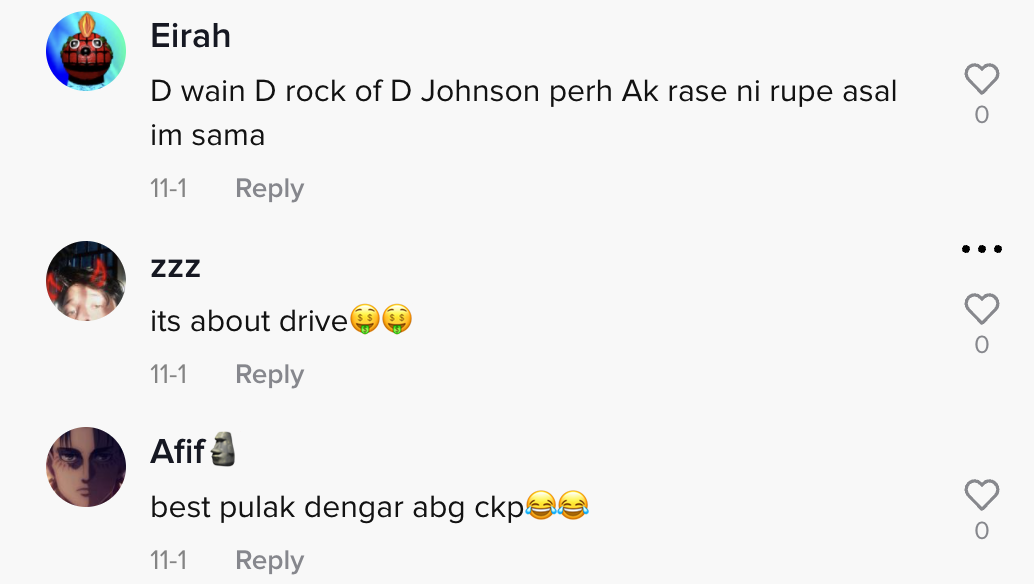View zzz's avatar with red horns
1034x584 pixels.
86,281
